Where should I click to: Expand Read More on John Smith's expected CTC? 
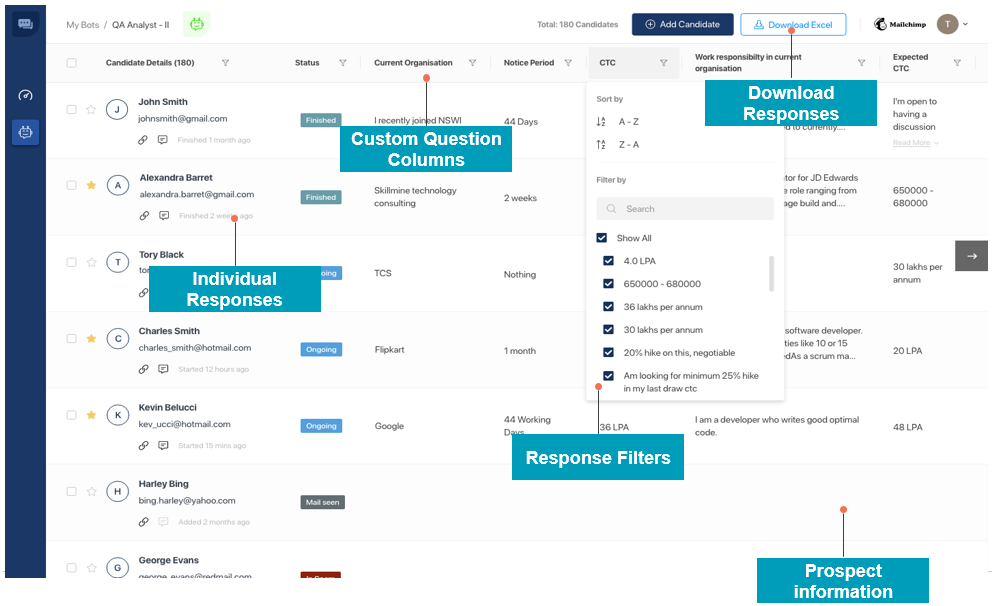click(915, 143)
